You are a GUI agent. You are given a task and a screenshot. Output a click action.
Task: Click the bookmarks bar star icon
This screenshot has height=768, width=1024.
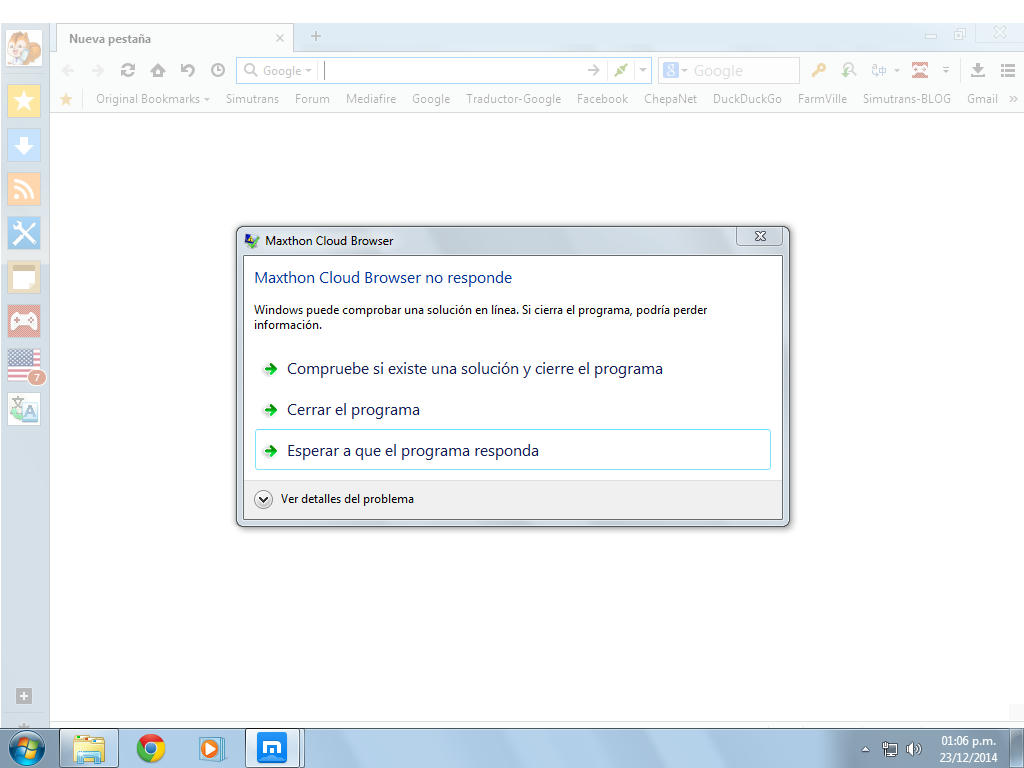point(66,99)
